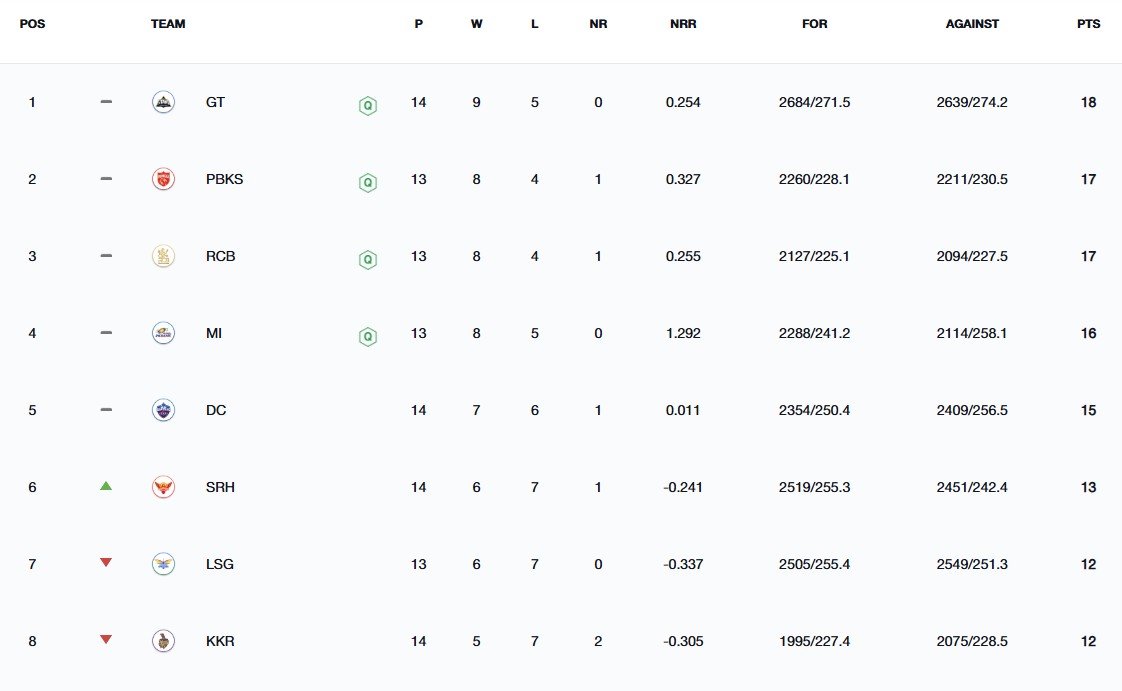Click the FOR value 1995/227.4
1122x691 pixels.
coord(814,641)
